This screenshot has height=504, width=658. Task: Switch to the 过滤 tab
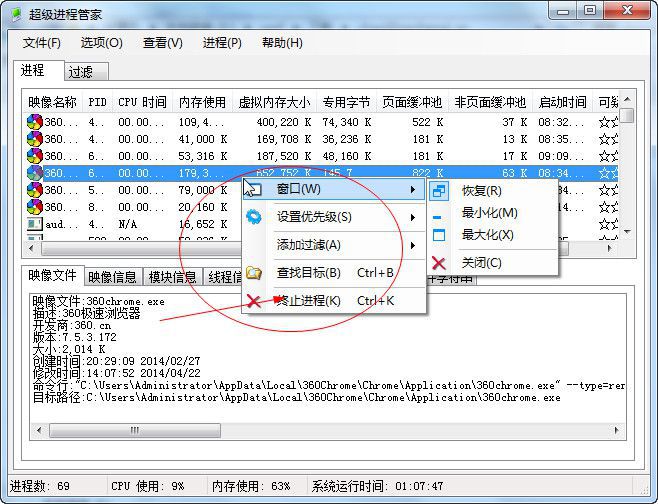(x=86, y=72)
